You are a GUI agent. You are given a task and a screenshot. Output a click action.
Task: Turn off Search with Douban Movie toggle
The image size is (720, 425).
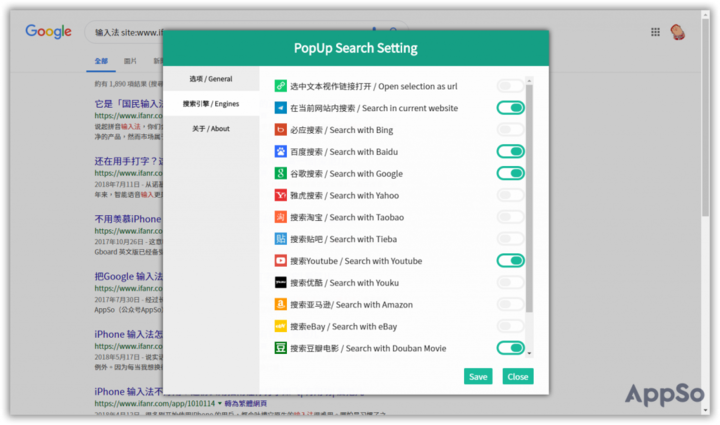coord(510,348)
